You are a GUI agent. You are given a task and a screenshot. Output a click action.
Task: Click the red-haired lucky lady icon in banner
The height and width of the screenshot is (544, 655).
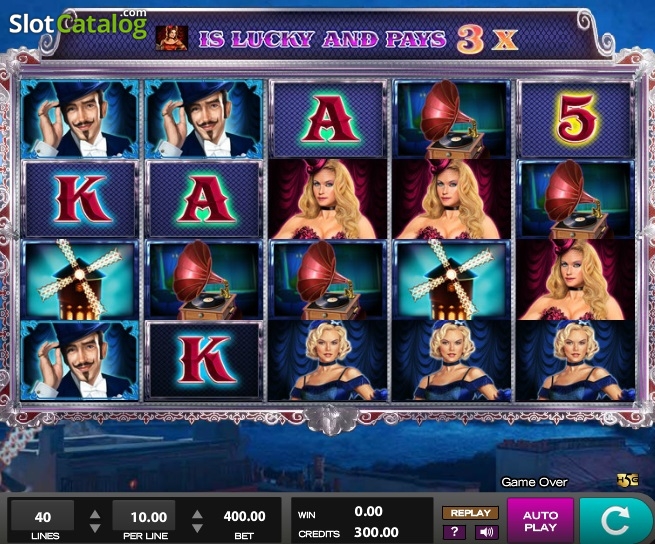pos(172,38)
